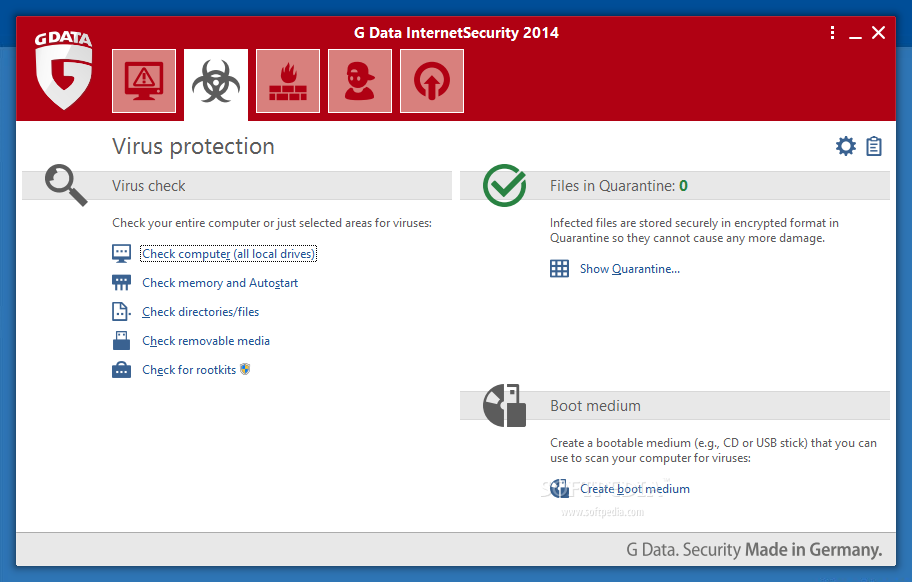The height and width of the screenshot is (582, 912).
Task: Minimize the G Data InternetSecurity window
Action: (855, 36)
